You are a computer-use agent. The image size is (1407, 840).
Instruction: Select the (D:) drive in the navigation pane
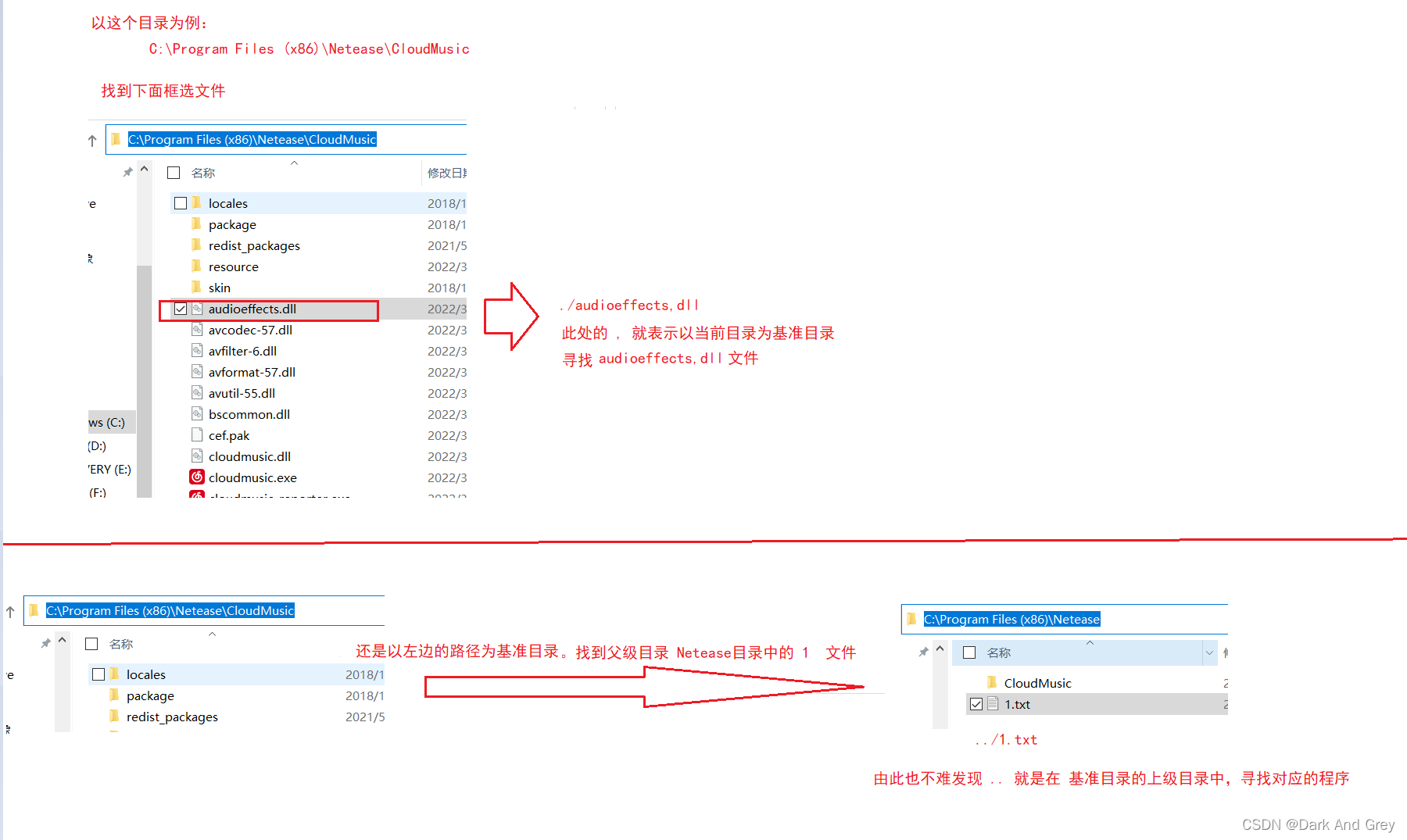point(96,445)
